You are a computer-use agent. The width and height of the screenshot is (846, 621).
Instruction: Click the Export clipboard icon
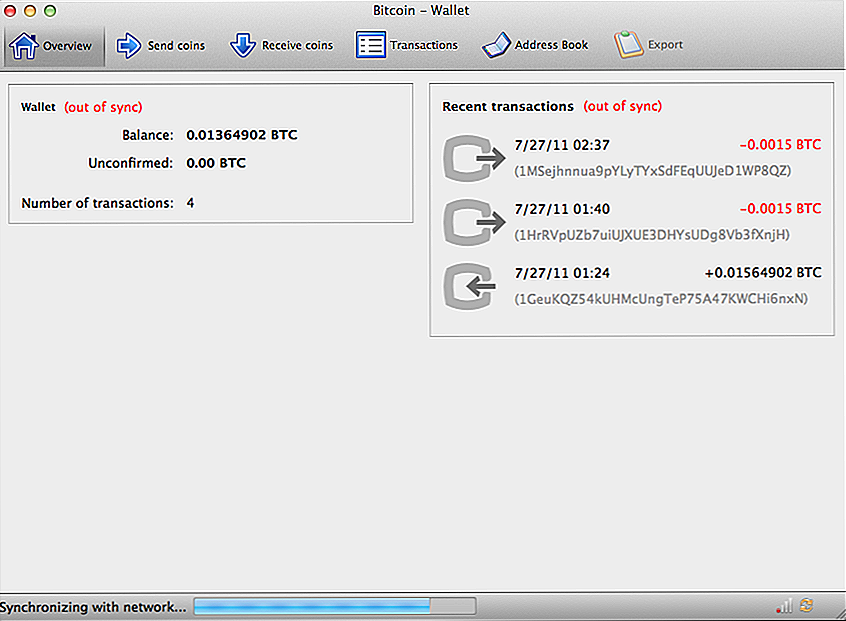(628, 44)
